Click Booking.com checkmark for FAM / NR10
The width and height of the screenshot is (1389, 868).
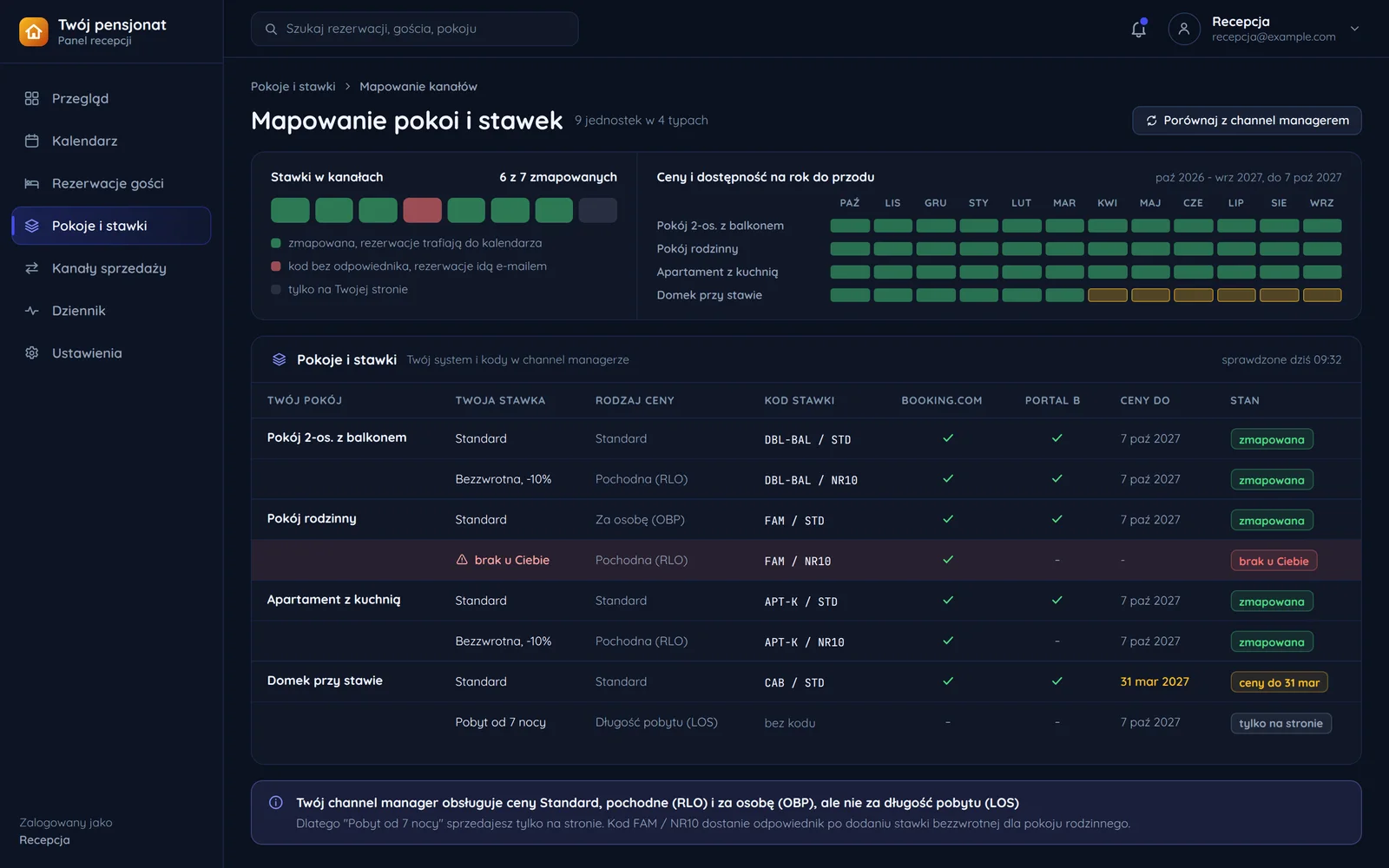click(948, 560)
